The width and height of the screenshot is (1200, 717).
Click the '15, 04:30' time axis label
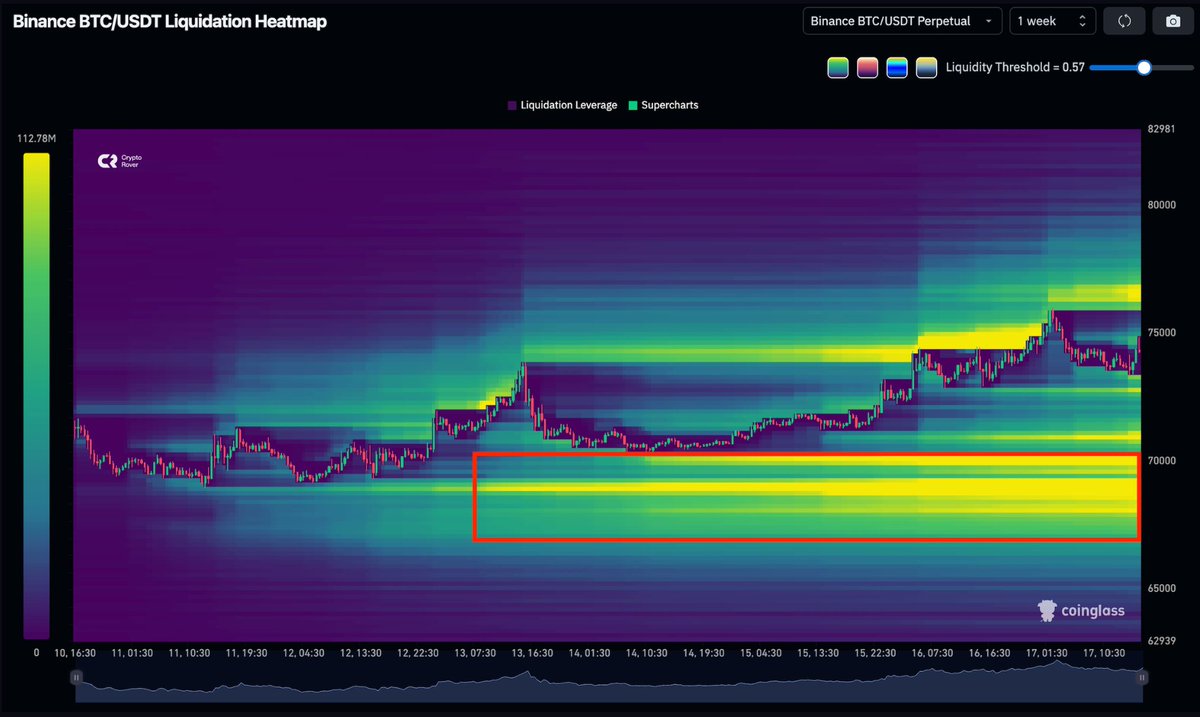tap(761, 653)
